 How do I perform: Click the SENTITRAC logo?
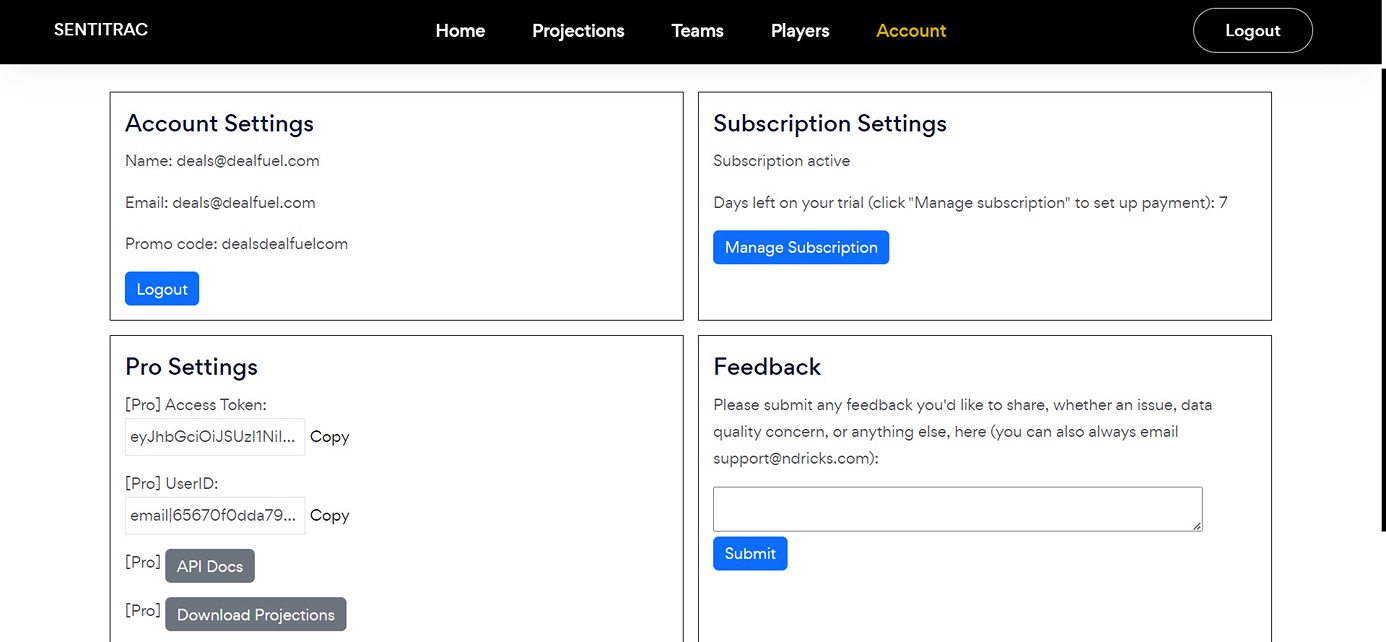tap(100, 29)
